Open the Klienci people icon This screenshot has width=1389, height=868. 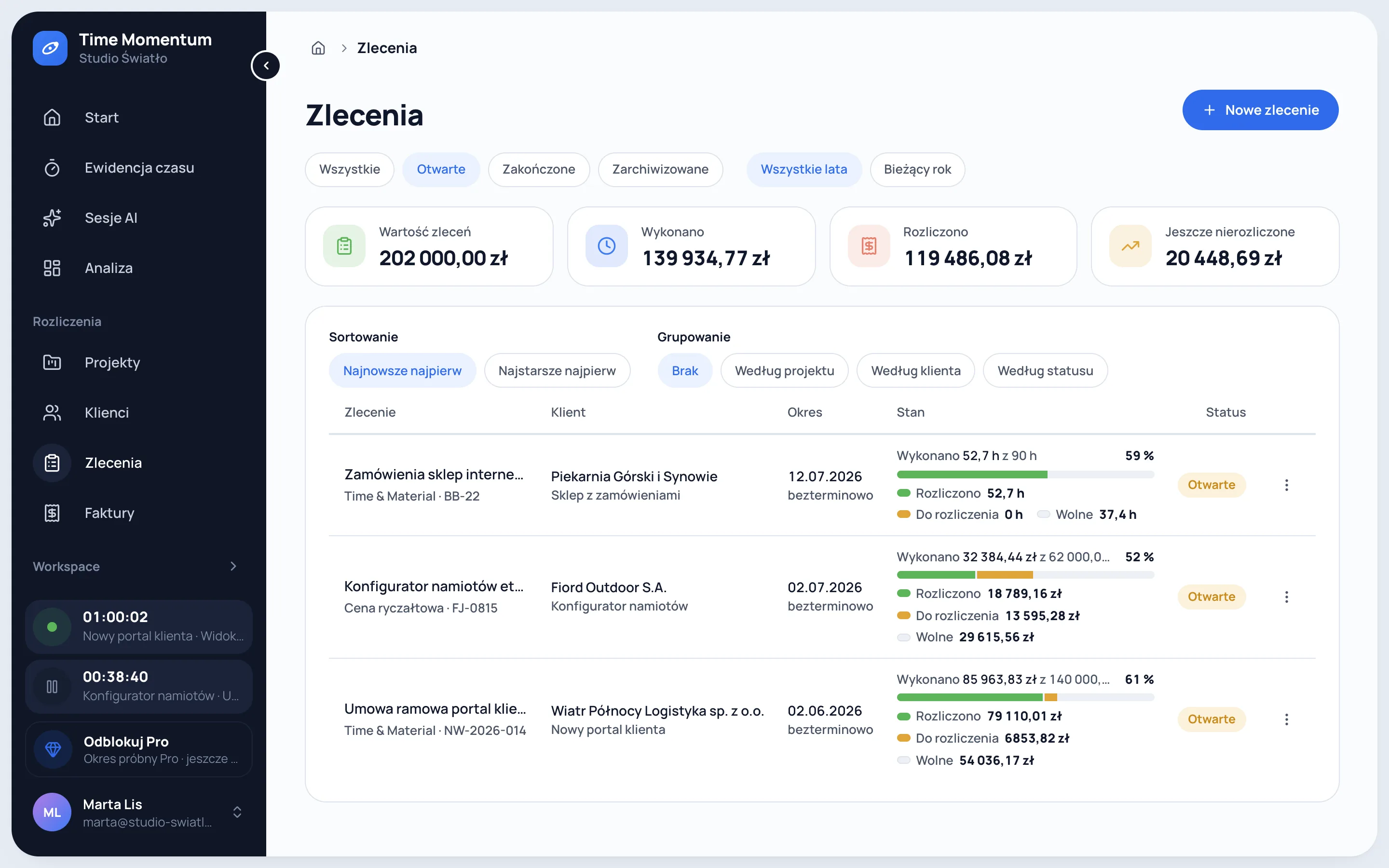[x=52, y=413]
